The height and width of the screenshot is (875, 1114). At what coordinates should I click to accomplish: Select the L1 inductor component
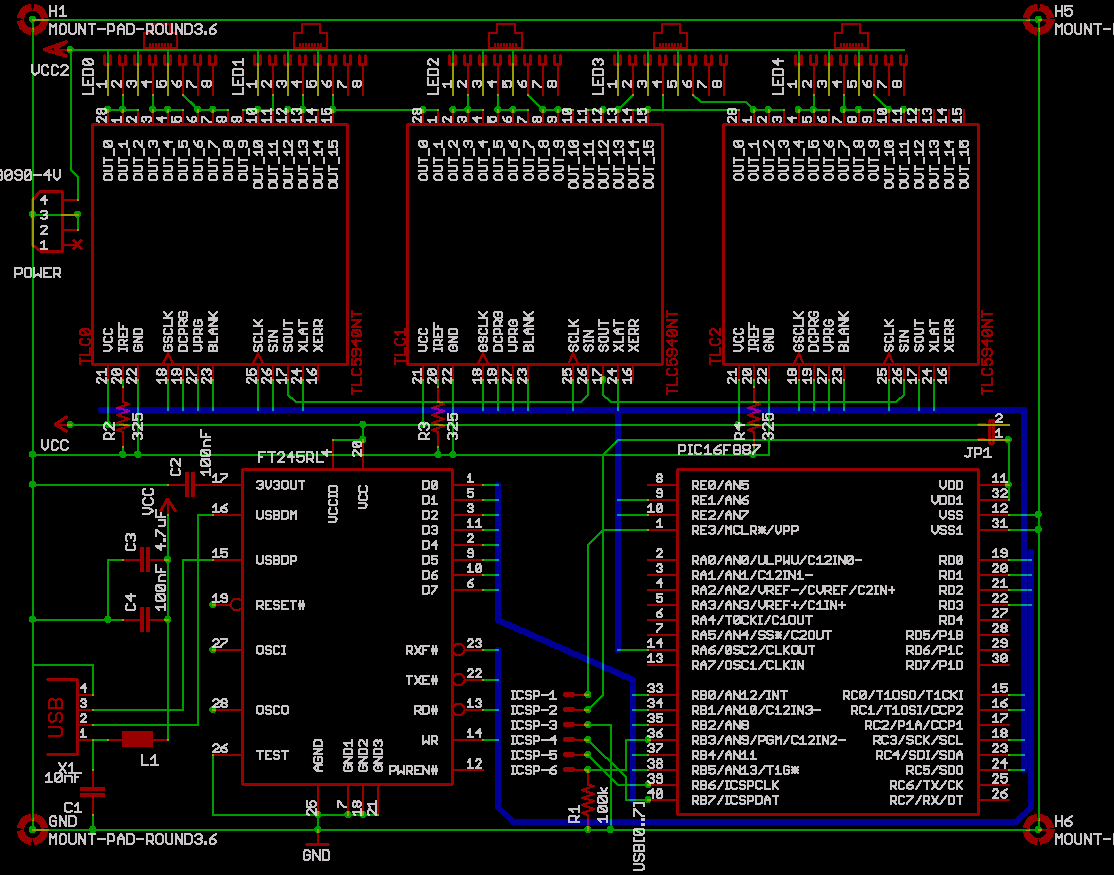point(137,739)
